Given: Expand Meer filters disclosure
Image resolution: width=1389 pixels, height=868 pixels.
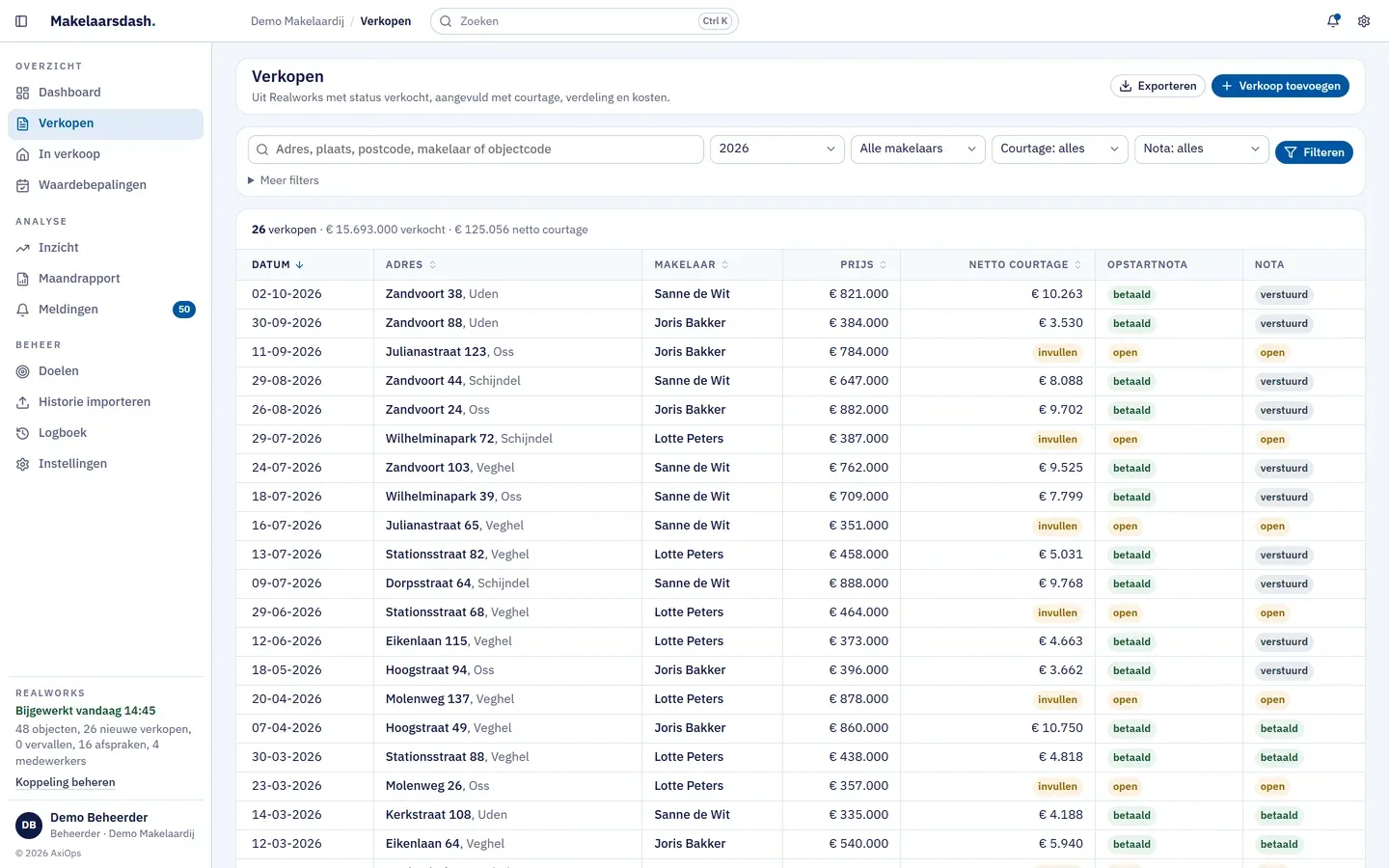Looking at the screenshot, I should (284, 180).
